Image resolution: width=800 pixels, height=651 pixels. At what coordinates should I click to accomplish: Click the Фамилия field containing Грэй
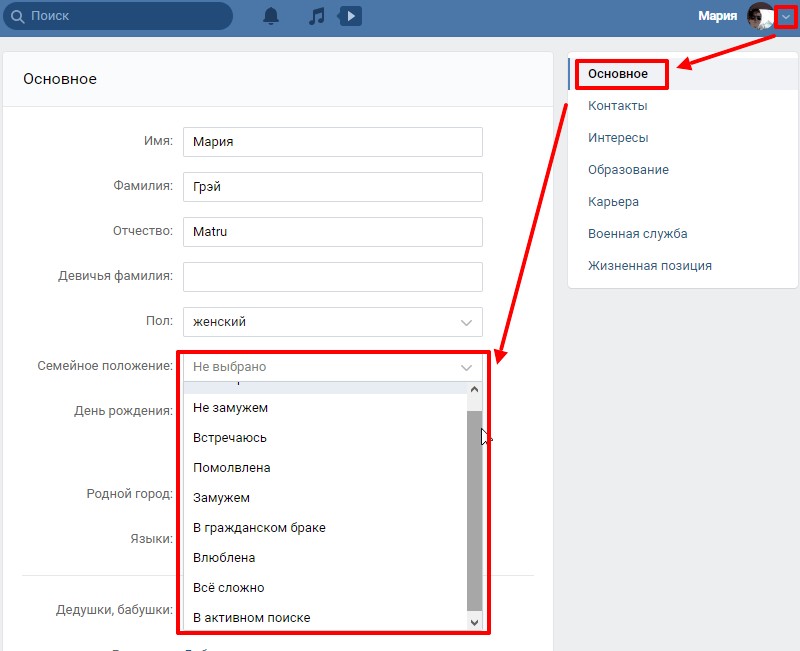pos(333,187)
